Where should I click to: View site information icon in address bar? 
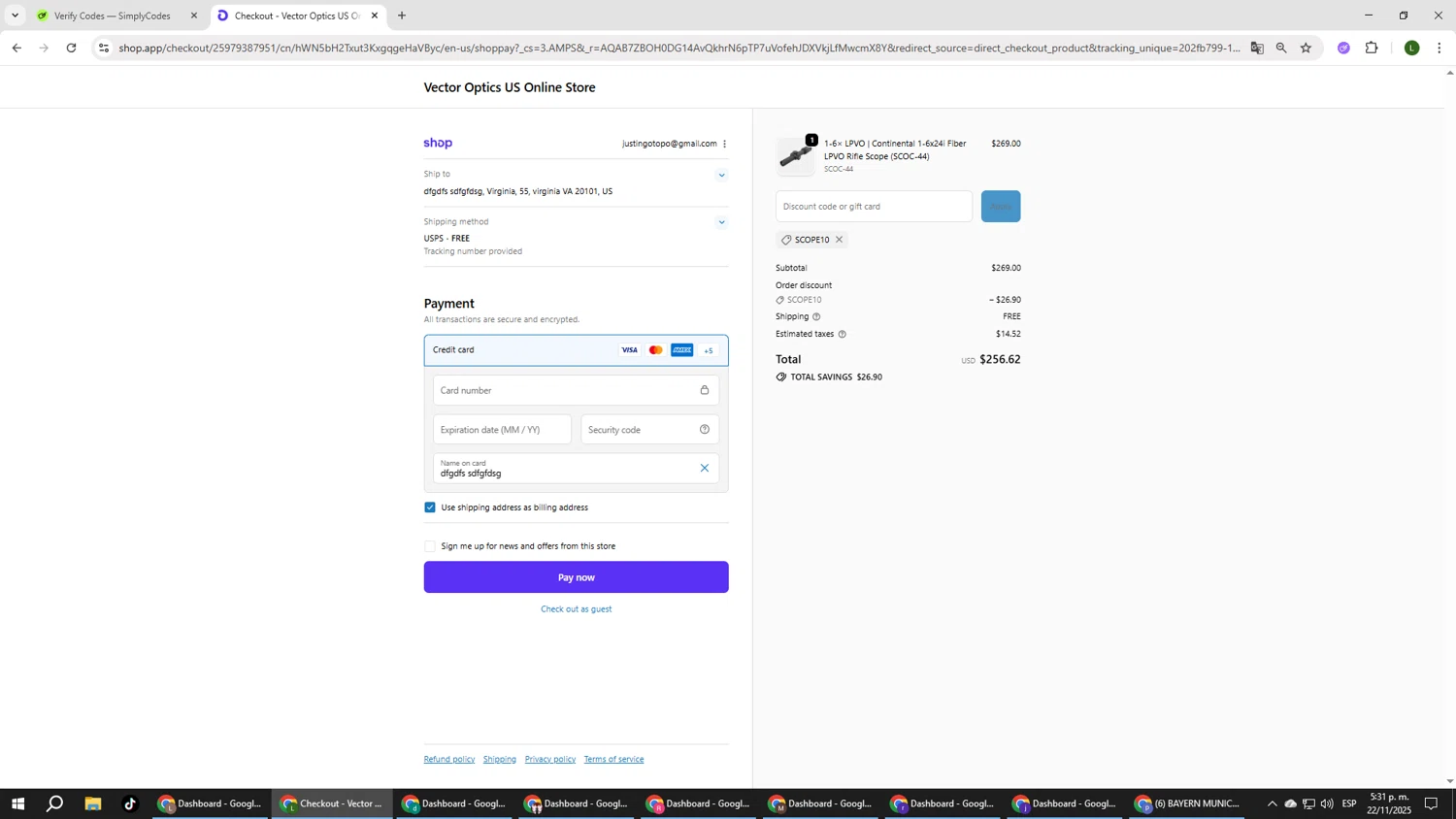(104, 48)
